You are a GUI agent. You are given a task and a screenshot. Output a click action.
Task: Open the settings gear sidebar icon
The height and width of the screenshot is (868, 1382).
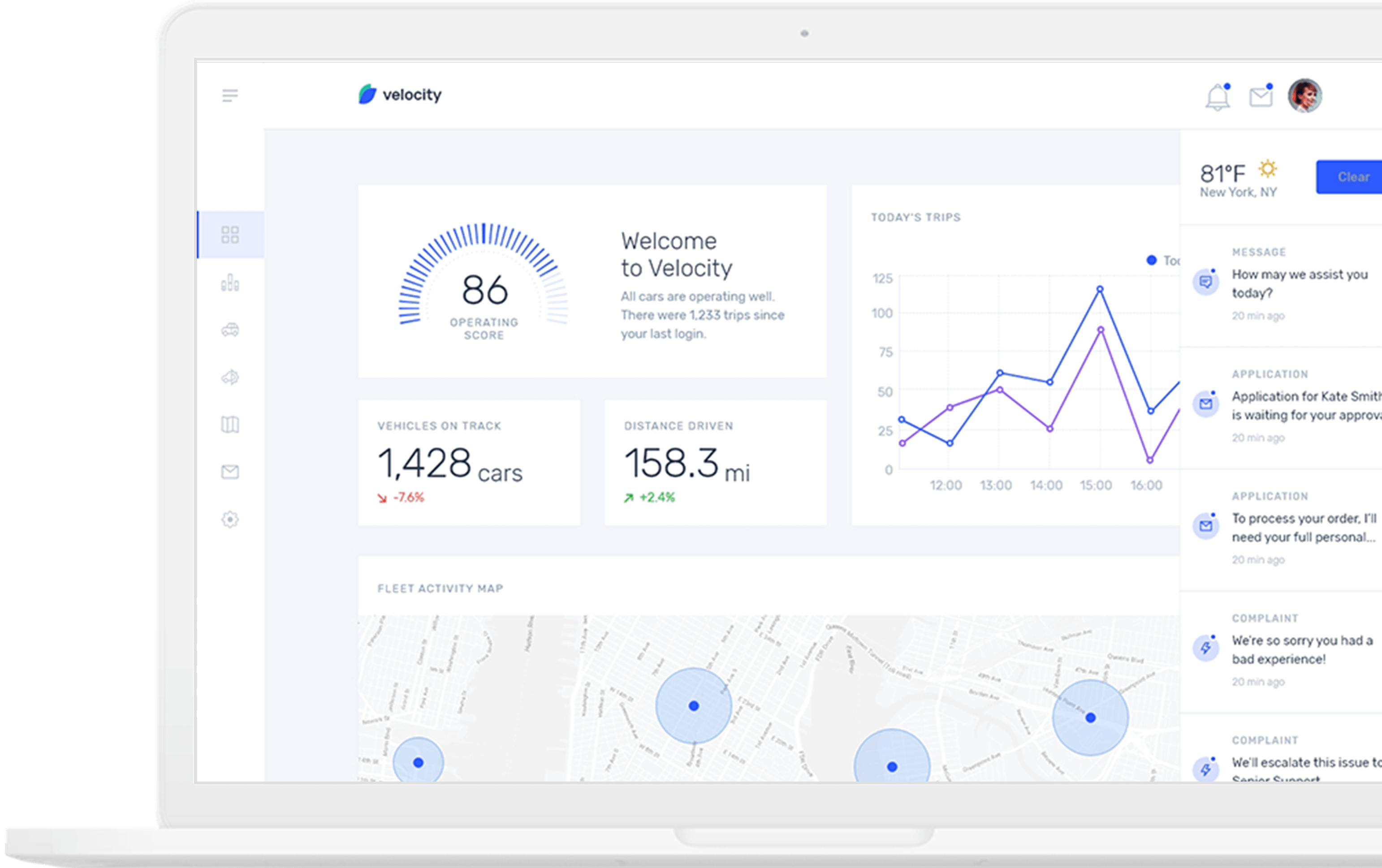coord(230,519)
